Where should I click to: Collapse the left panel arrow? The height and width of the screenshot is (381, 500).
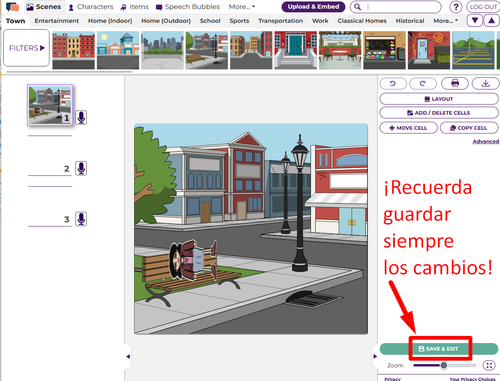tap(128, 356)
